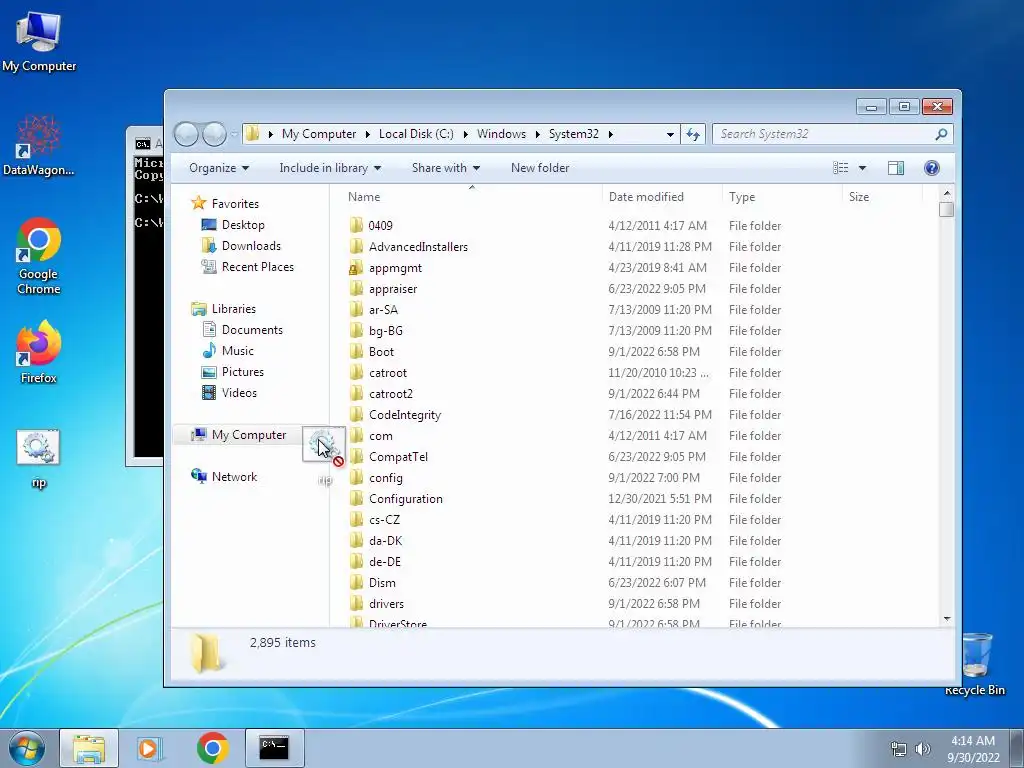Toggle the preview pane button

point(895,168)
